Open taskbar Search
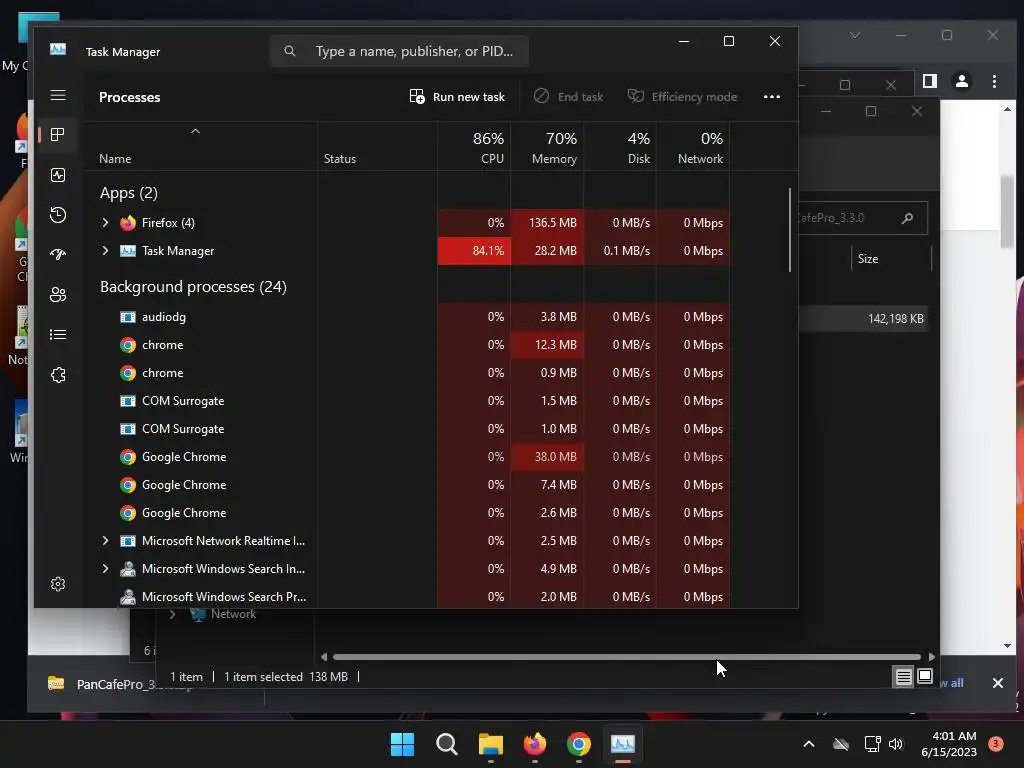Screen dimensions: 1024x768 tap(447, 744)
